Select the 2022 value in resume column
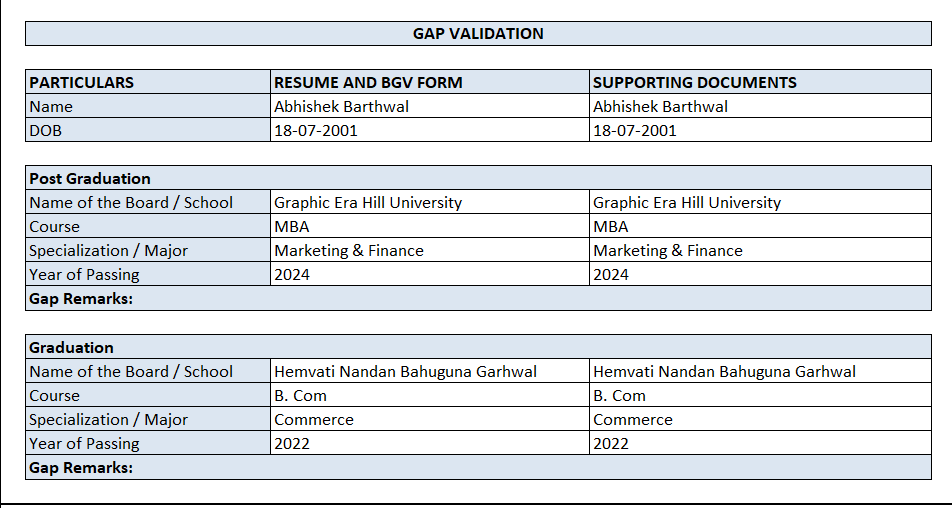This screenshot has height=508, width=952. [430, 444]
